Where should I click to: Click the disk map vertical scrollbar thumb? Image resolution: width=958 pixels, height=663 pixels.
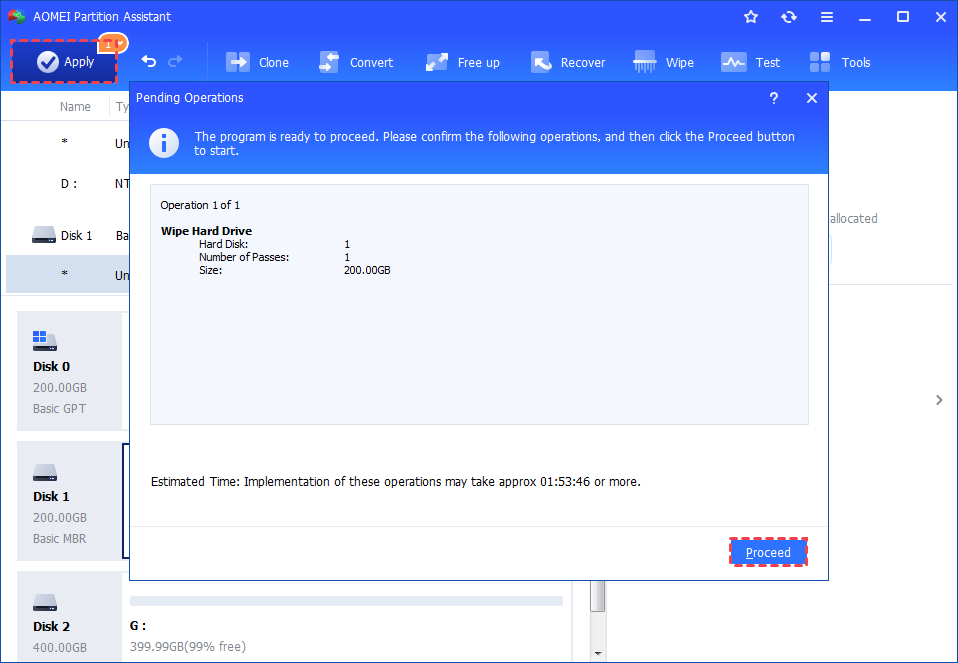click(x=598, y=596)
